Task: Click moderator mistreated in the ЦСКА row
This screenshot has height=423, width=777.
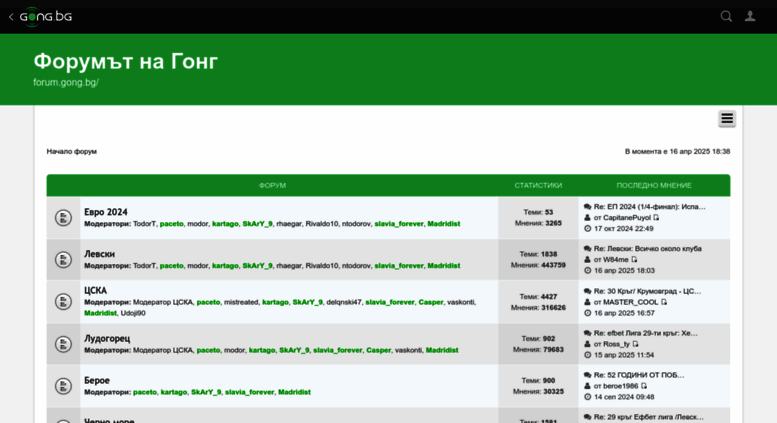Action: (x=241, y=302)
